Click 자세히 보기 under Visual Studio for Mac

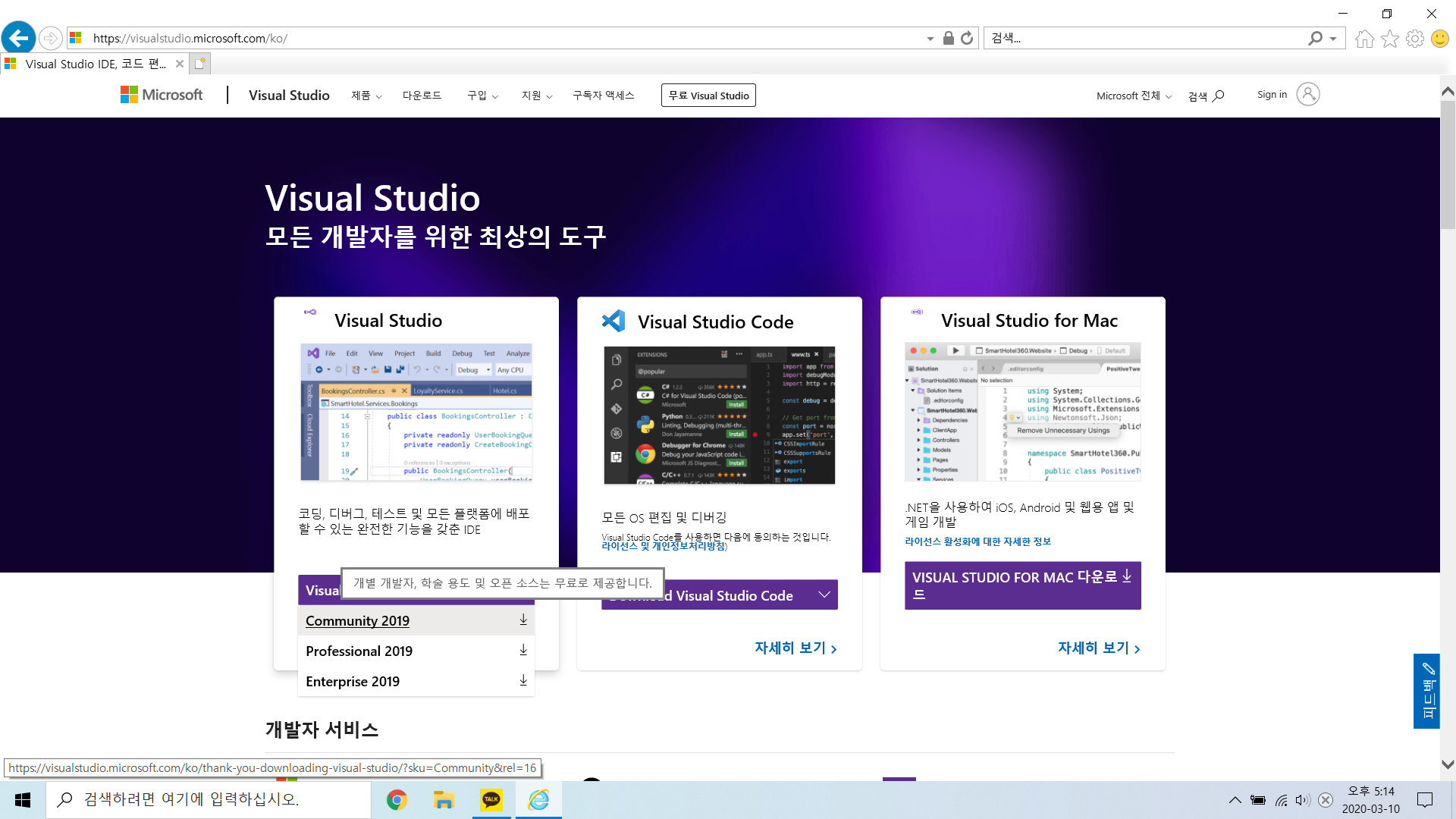pyautogui.click(x=1099, y=648)
